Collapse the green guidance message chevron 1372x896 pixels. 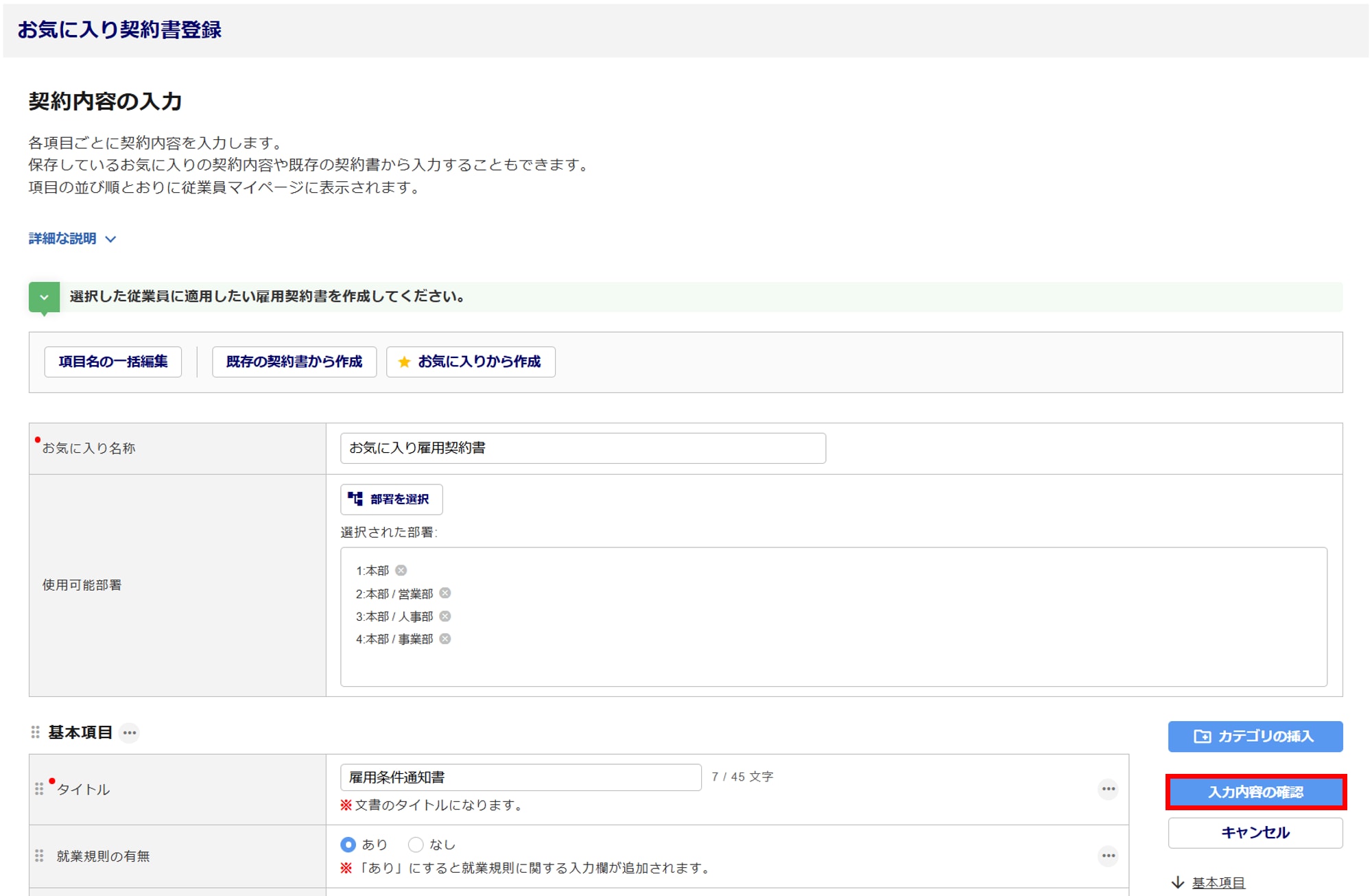[45, 297]
